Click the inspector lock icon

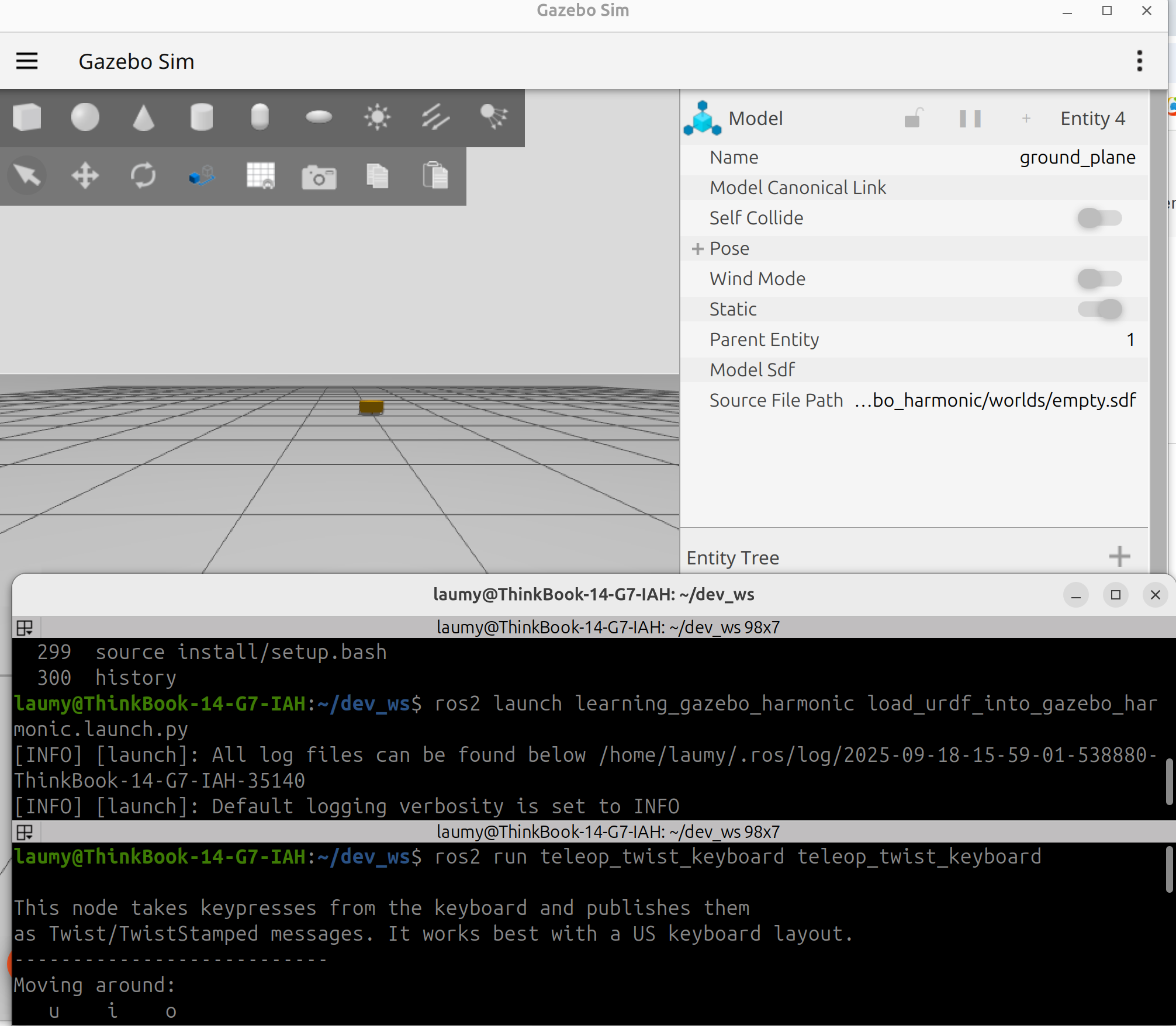point(913,119)
